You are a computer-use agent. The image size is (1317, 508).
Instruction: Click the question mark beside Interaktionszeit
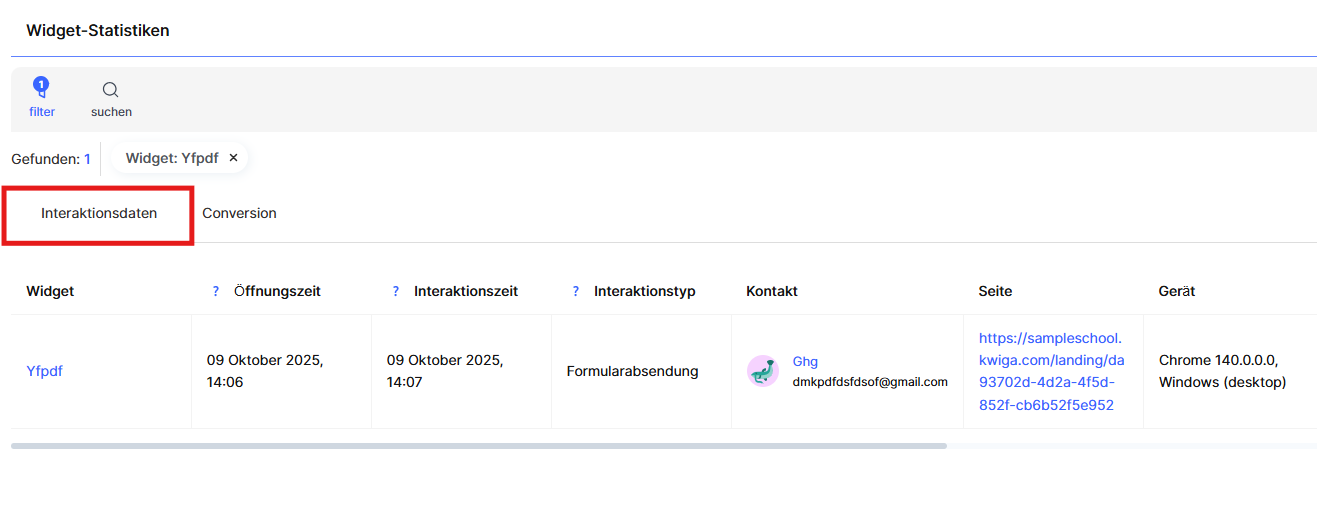(x=396, y=292)
